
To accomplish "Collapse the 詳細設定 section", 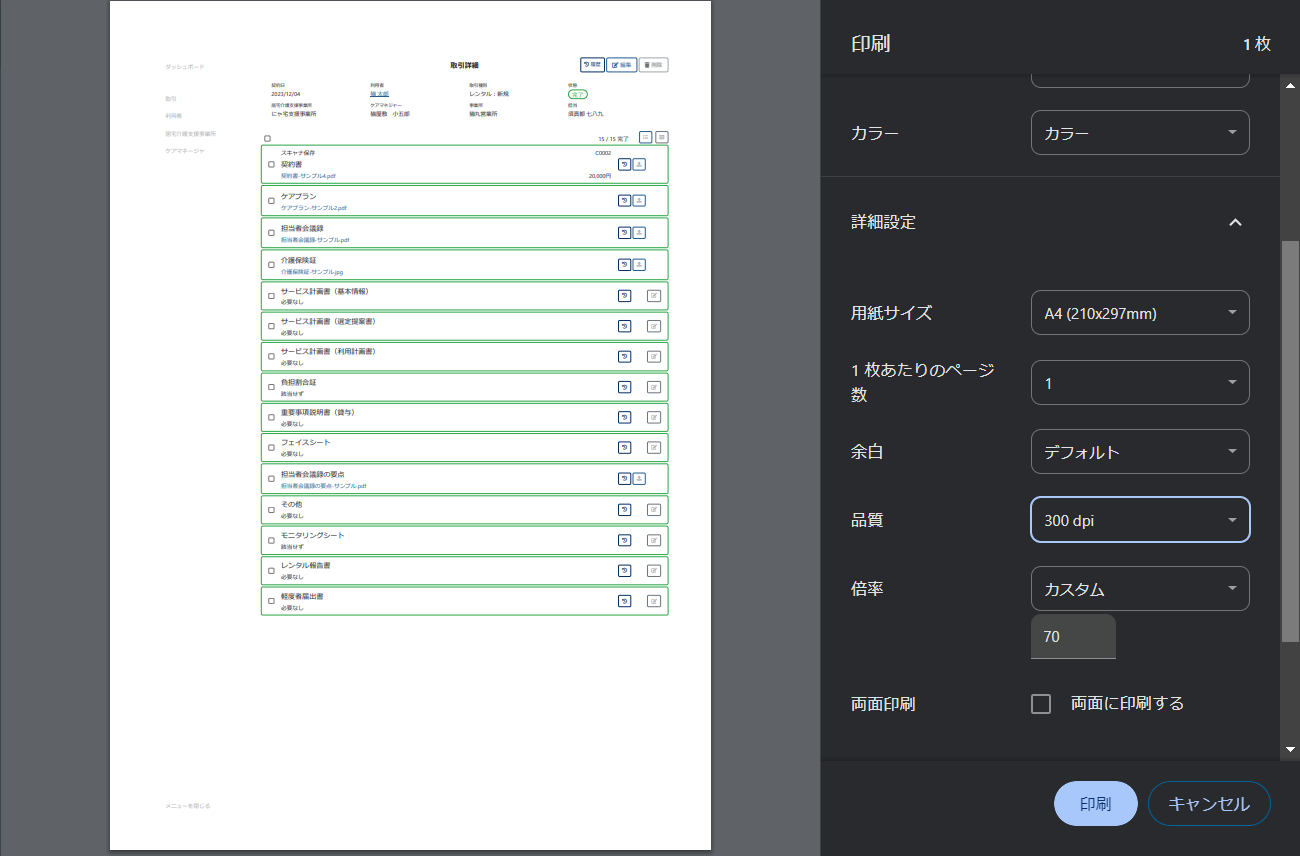I will pyautogui.click(x=1235, y=222).
